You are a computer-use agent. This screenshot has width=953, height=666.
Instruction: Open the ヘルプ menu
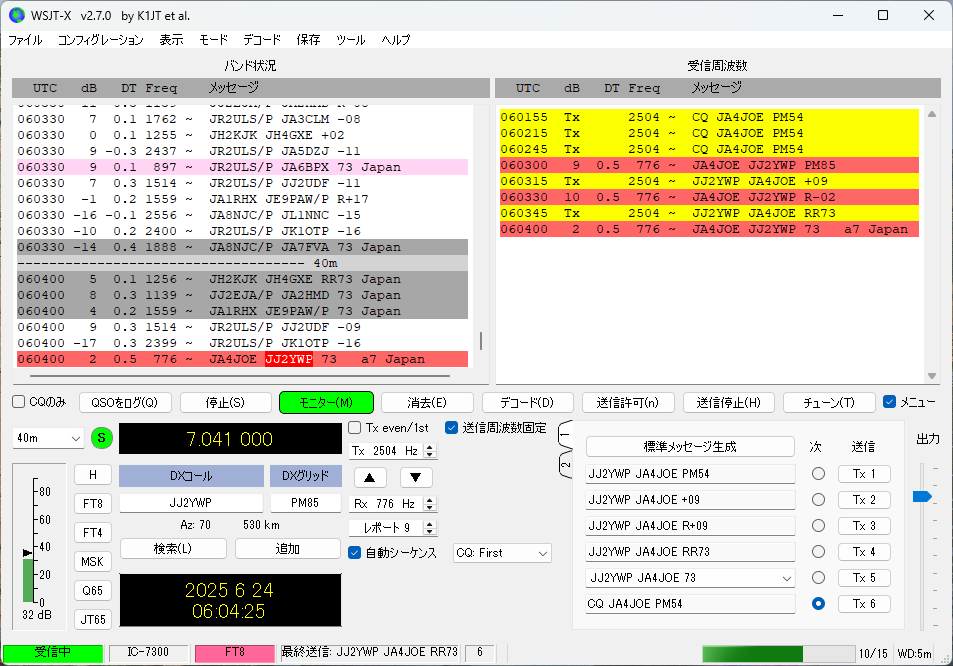(x=396, y=40)
